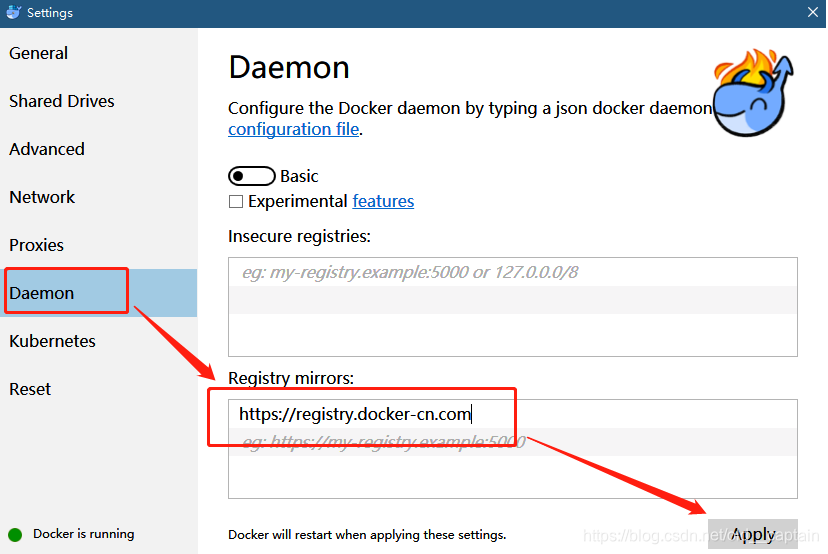Viewport: 828px width, 554px height.
Task: Follow the experimental features link
Action: pyautogui.click(x=383, y=201)
